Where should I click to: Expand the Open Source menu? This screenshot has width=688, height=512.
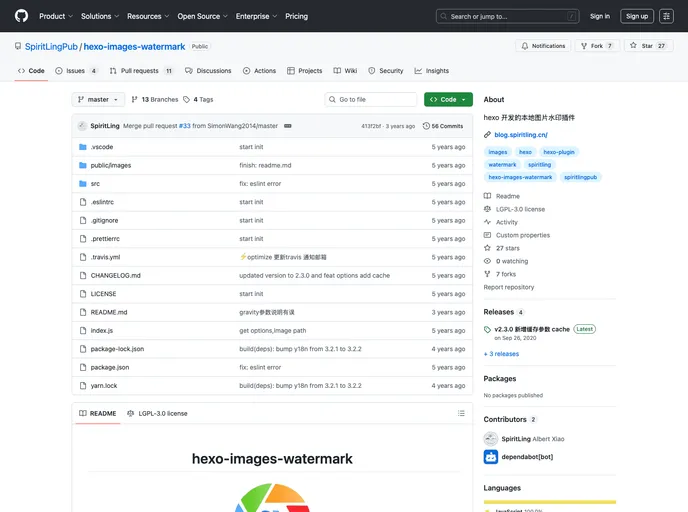(x=202, y=16)
